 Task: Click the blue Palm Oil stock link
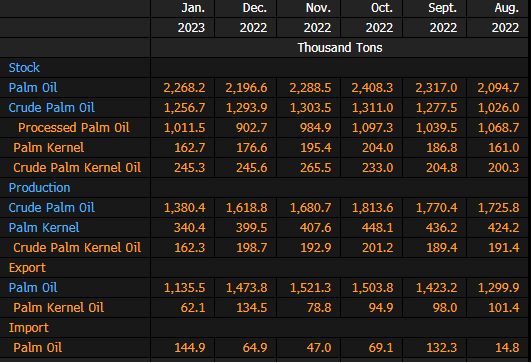click(x=33, y=88)
